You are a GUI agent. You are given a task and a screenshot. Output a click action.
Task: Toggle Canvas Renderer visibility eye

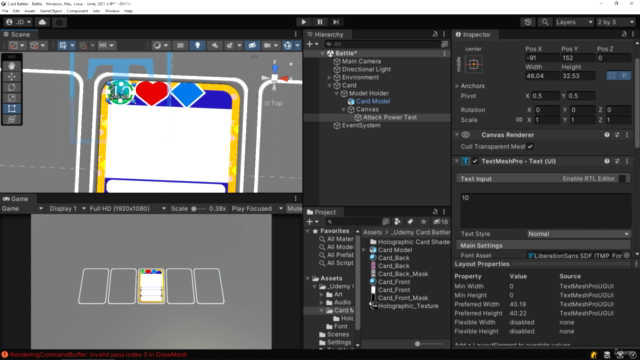466,135
